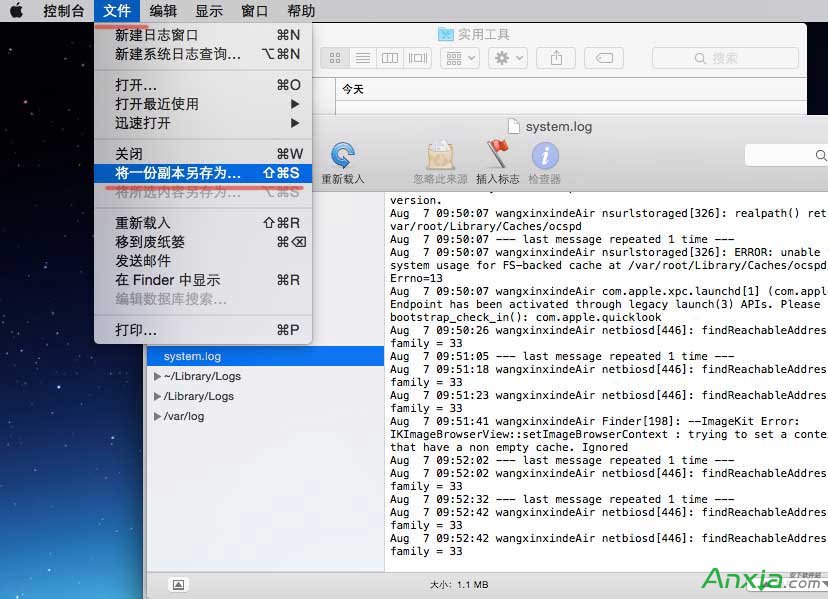This screenshot has width=828, height=599.
Task: Open the 窗口 menu
Action: [255, 11]
